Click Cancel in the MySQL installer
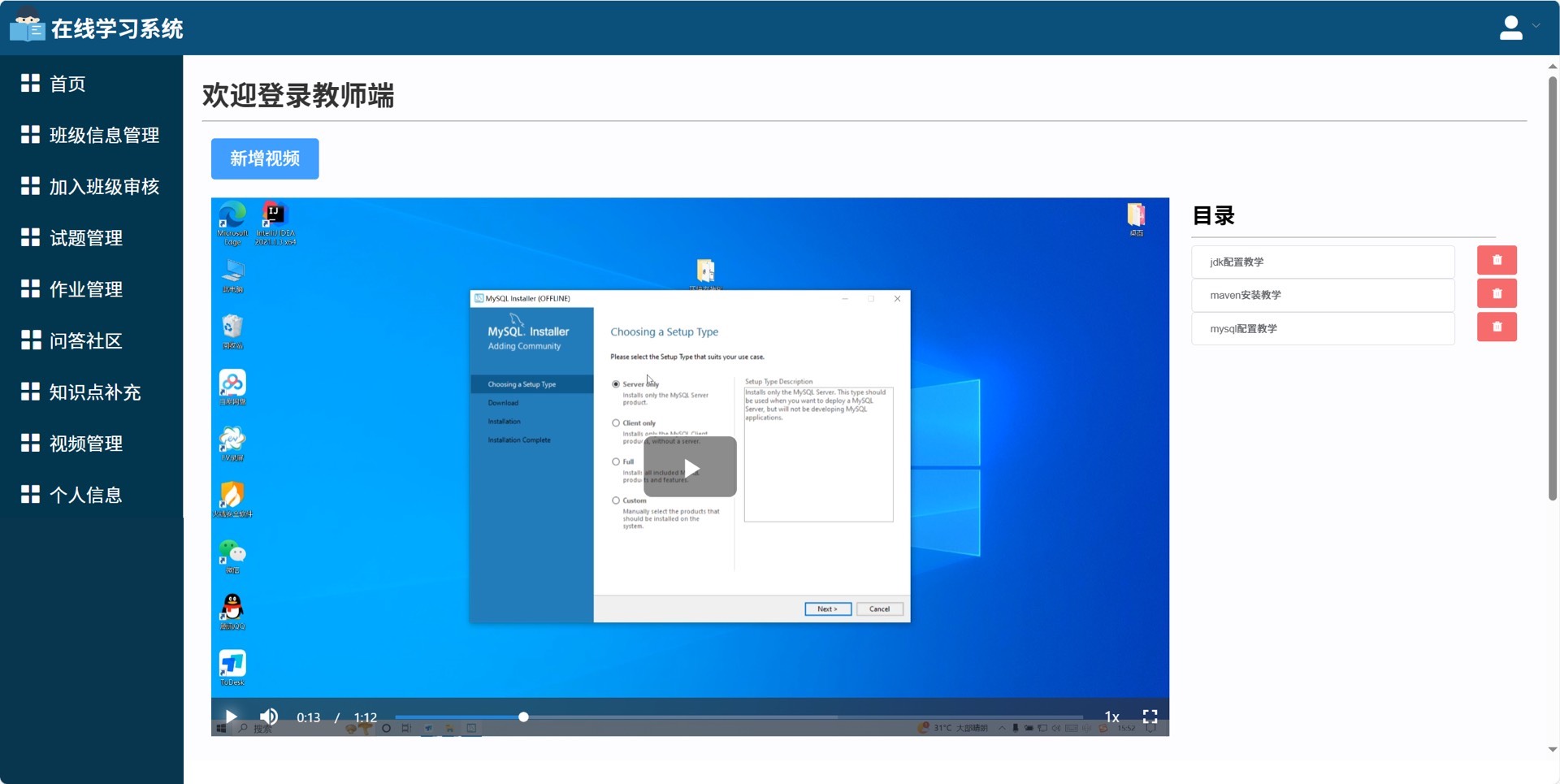This screenshot has height=784, width=1560. [x=880, y=609]
